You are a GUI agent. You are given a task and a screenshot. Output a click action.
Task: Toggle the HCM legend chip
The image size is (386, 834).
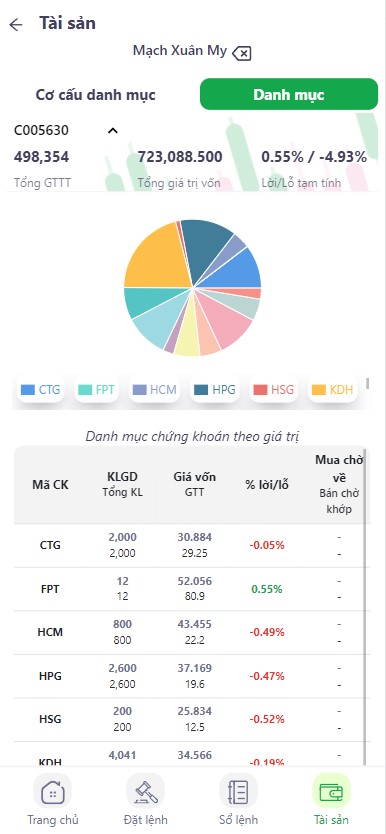coord(155,389)
